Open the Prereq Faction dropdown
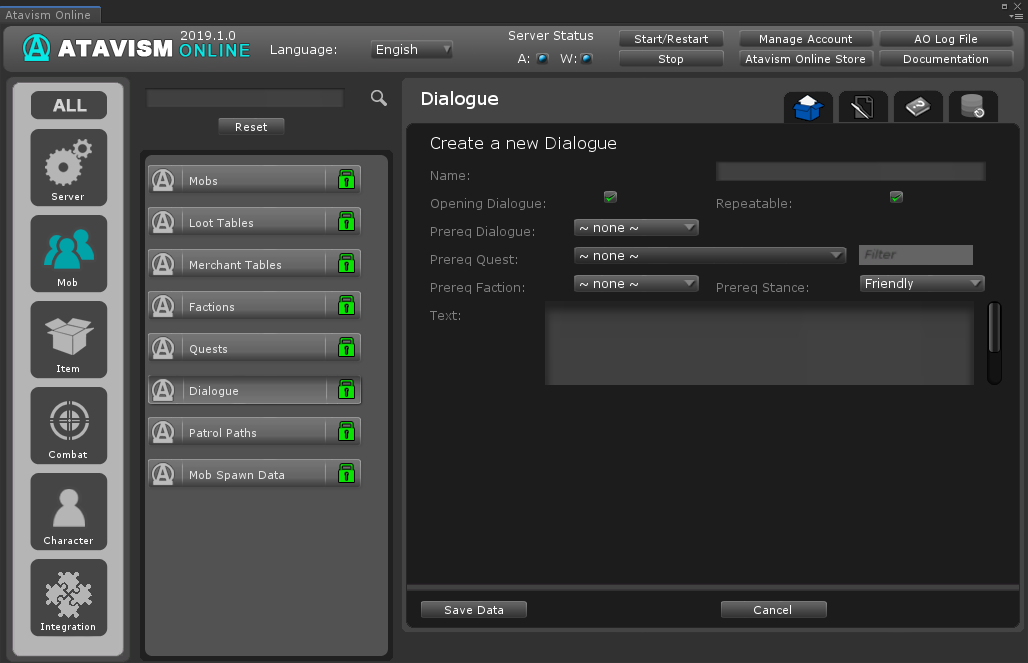Image resolution: width=1028 pixels, height=663 pixels. pos(636,284)
